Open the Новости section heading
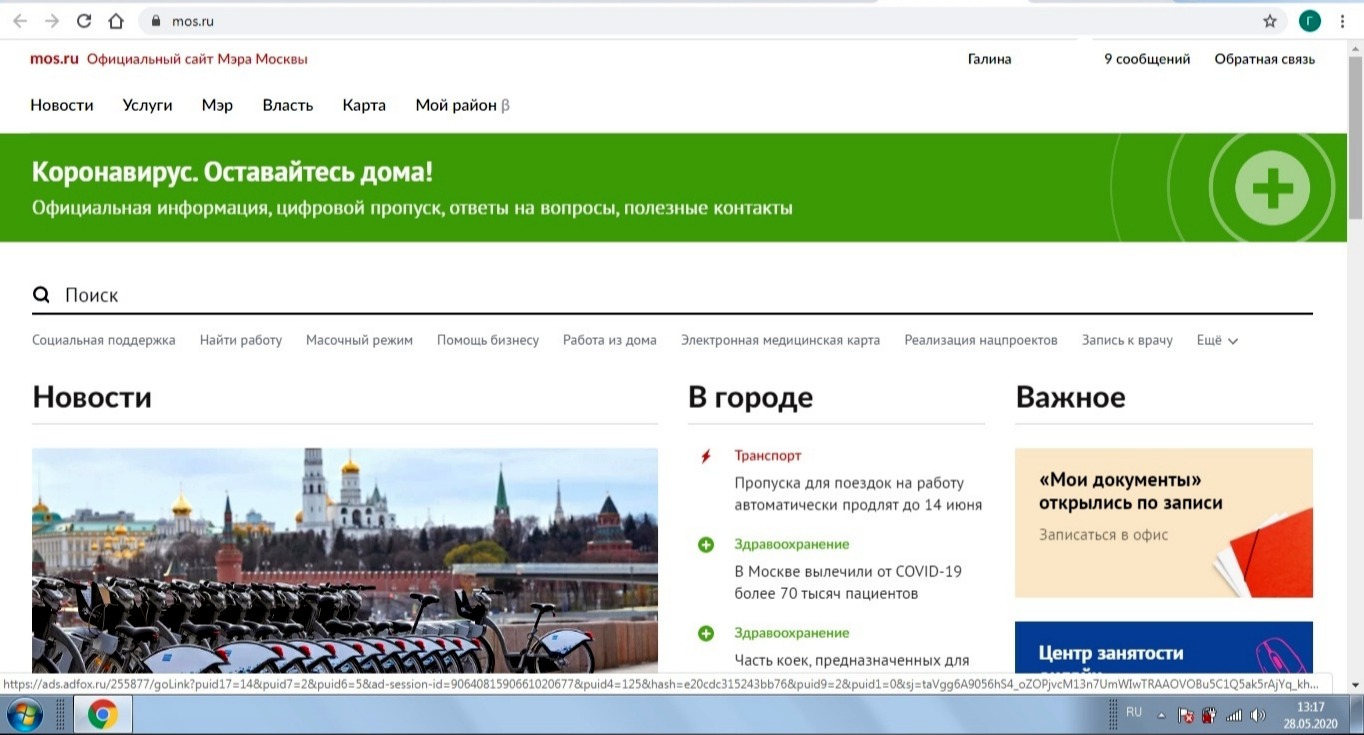 tap(92, 397)
